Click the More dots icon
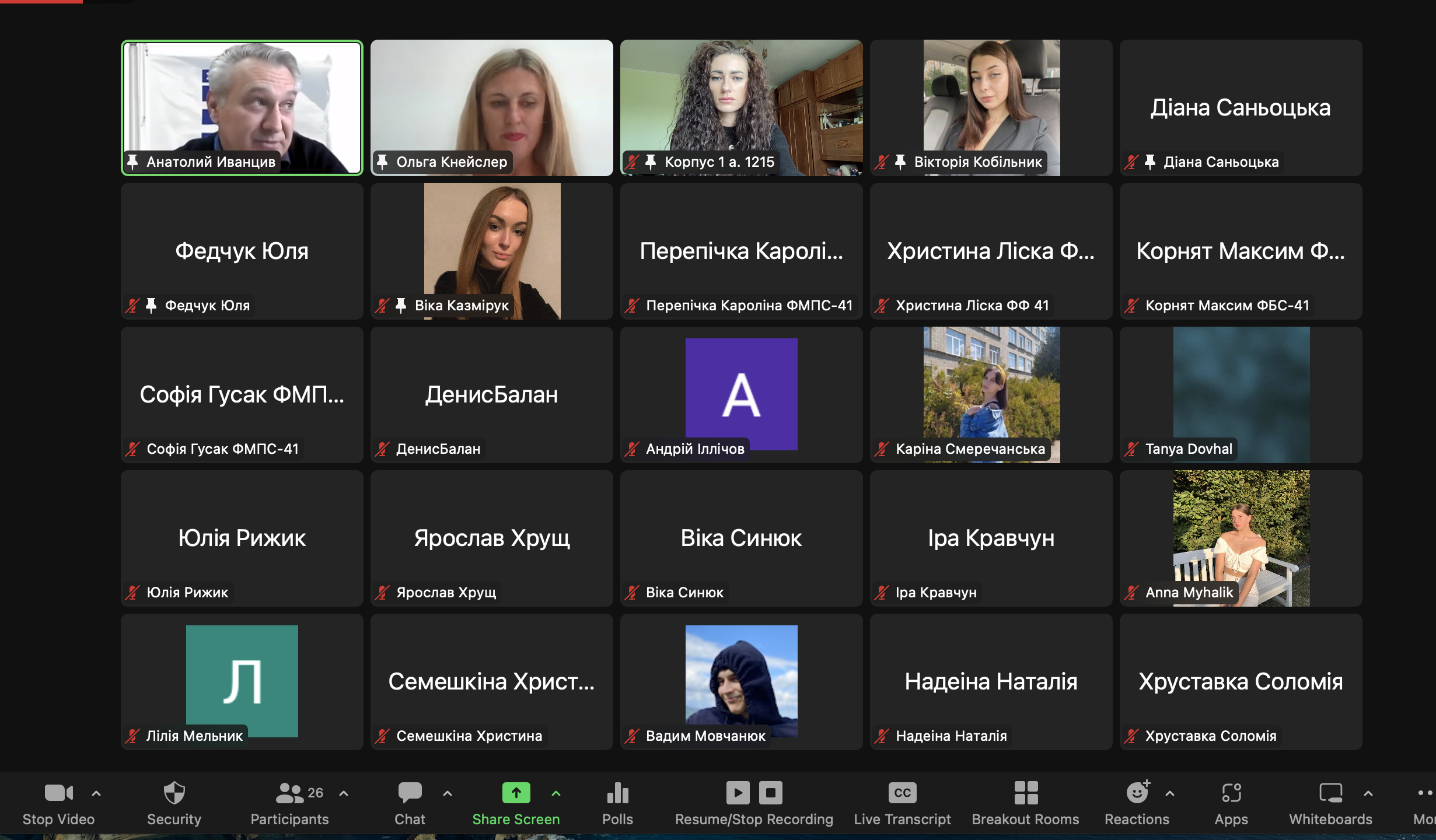The width and height of the screenshot is (1436, 840). tap(1425, 793)
